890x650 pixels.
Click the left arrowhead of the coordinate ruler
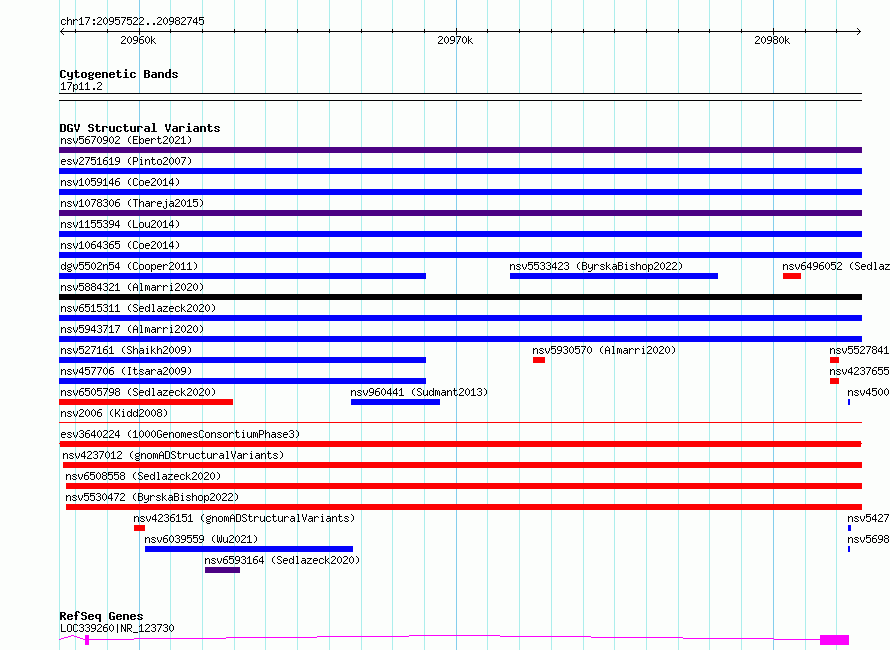tap(62, 32)
